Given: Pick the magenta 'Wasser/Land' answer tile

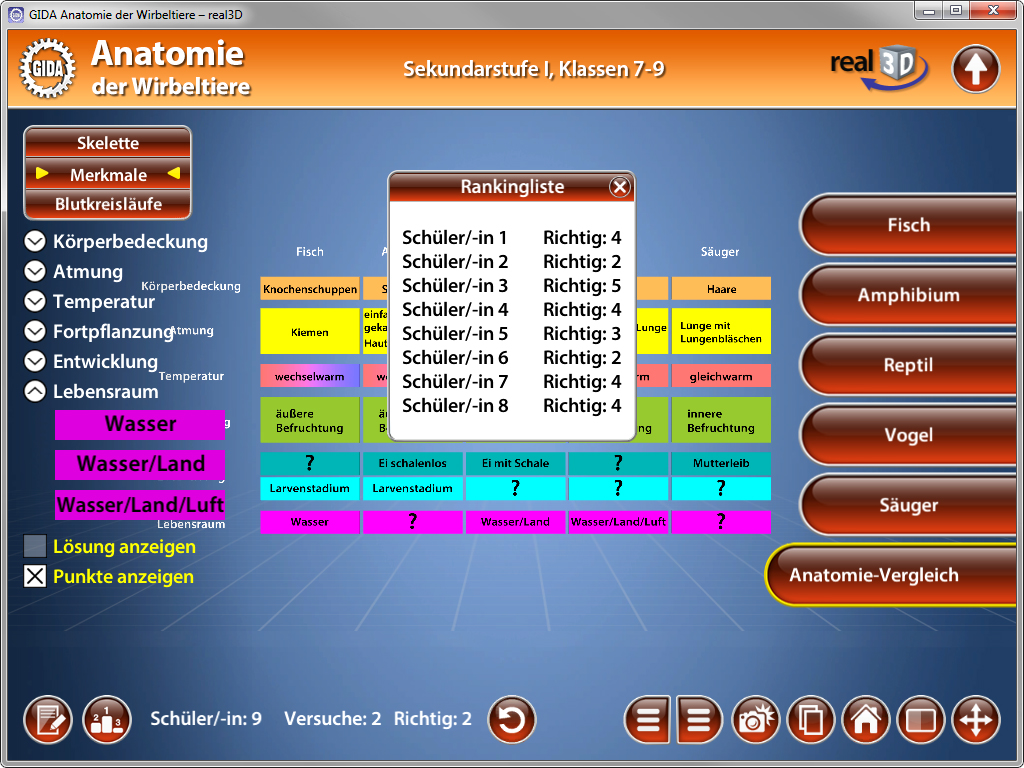Looking at the screenshot, I should (140, 464).
